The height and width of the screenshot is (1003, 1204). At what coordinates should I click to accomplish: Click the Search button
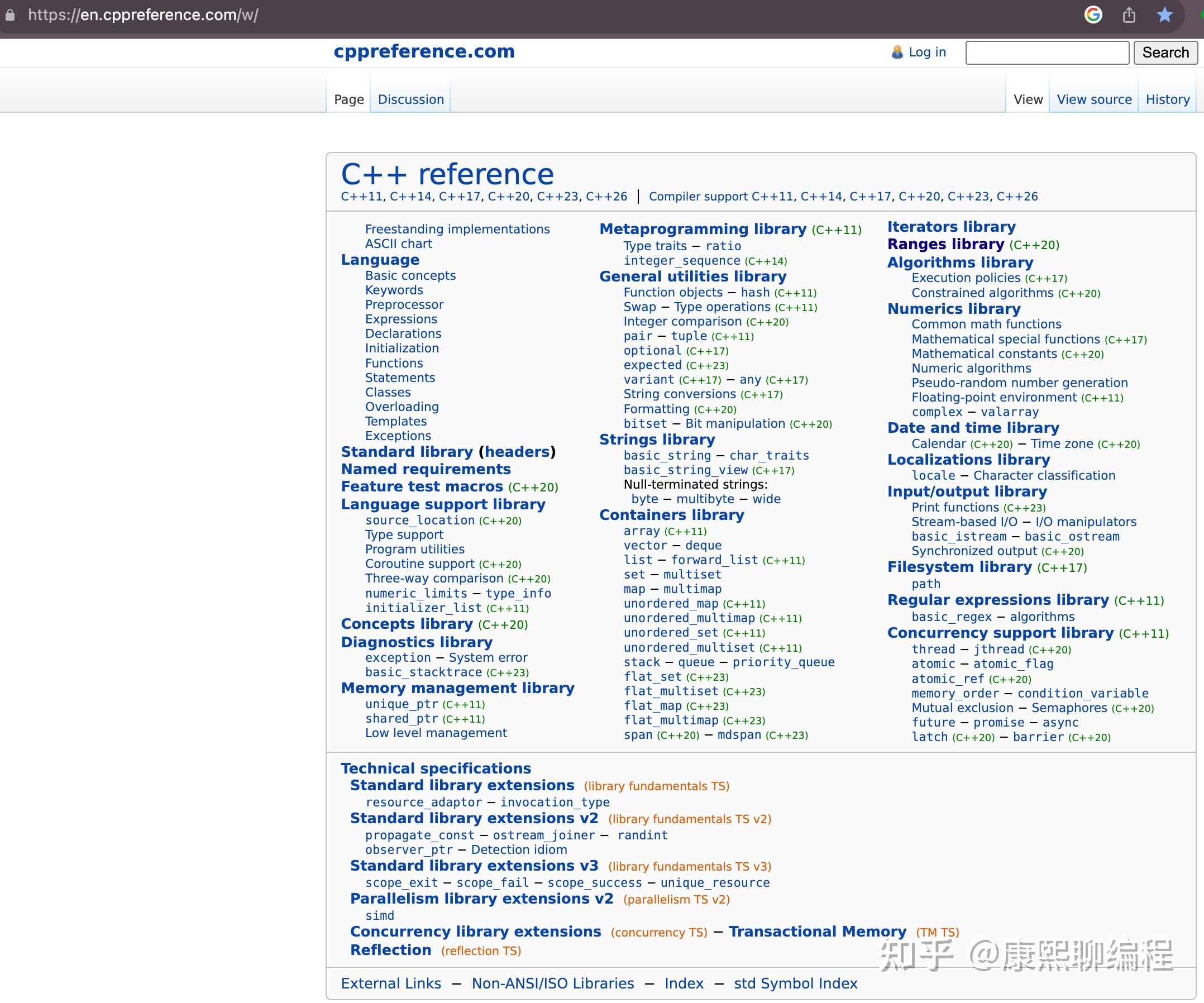[x=1165, y=52]
